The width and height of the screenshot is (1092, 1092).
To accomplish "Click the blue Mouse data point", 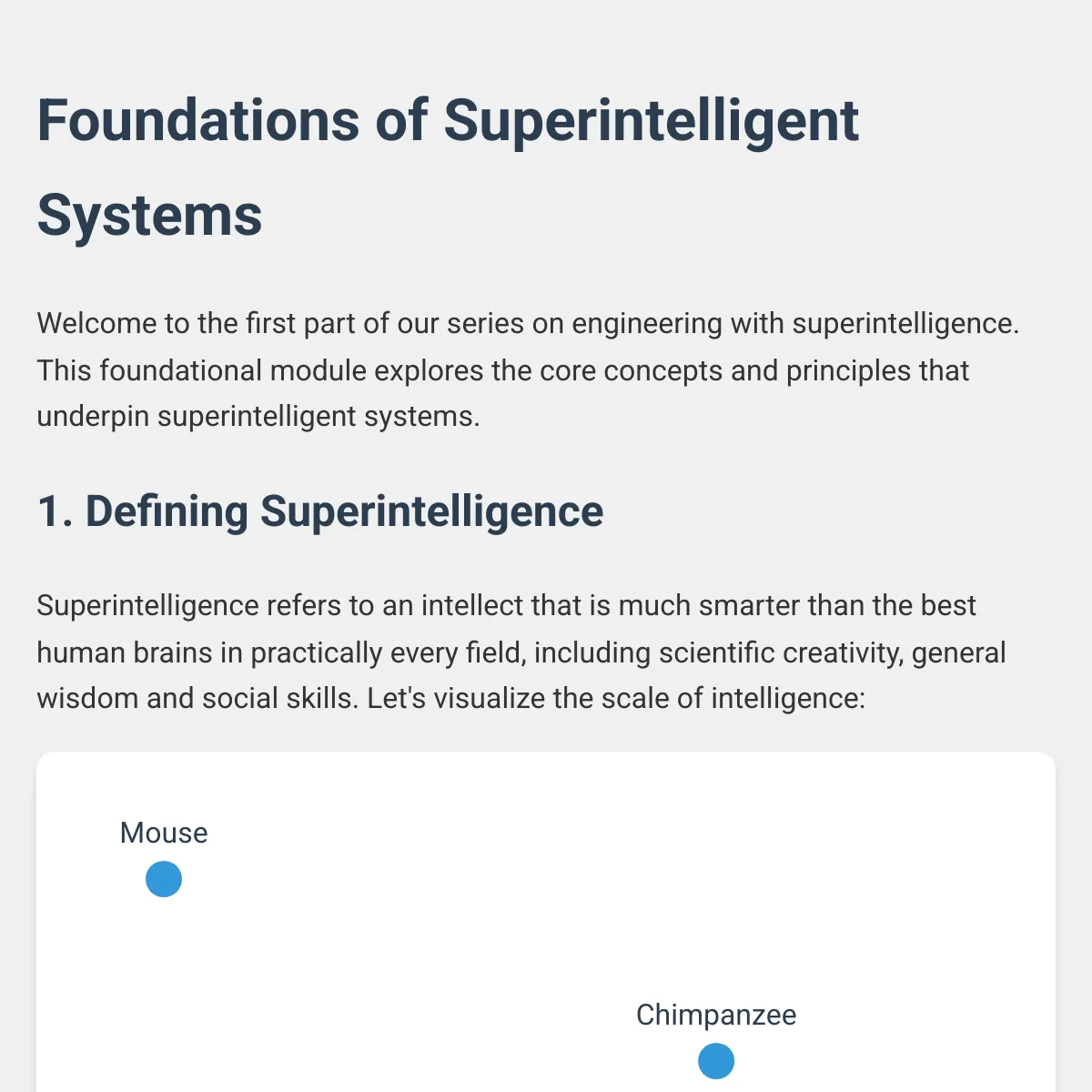I will (x=164, y=880).
